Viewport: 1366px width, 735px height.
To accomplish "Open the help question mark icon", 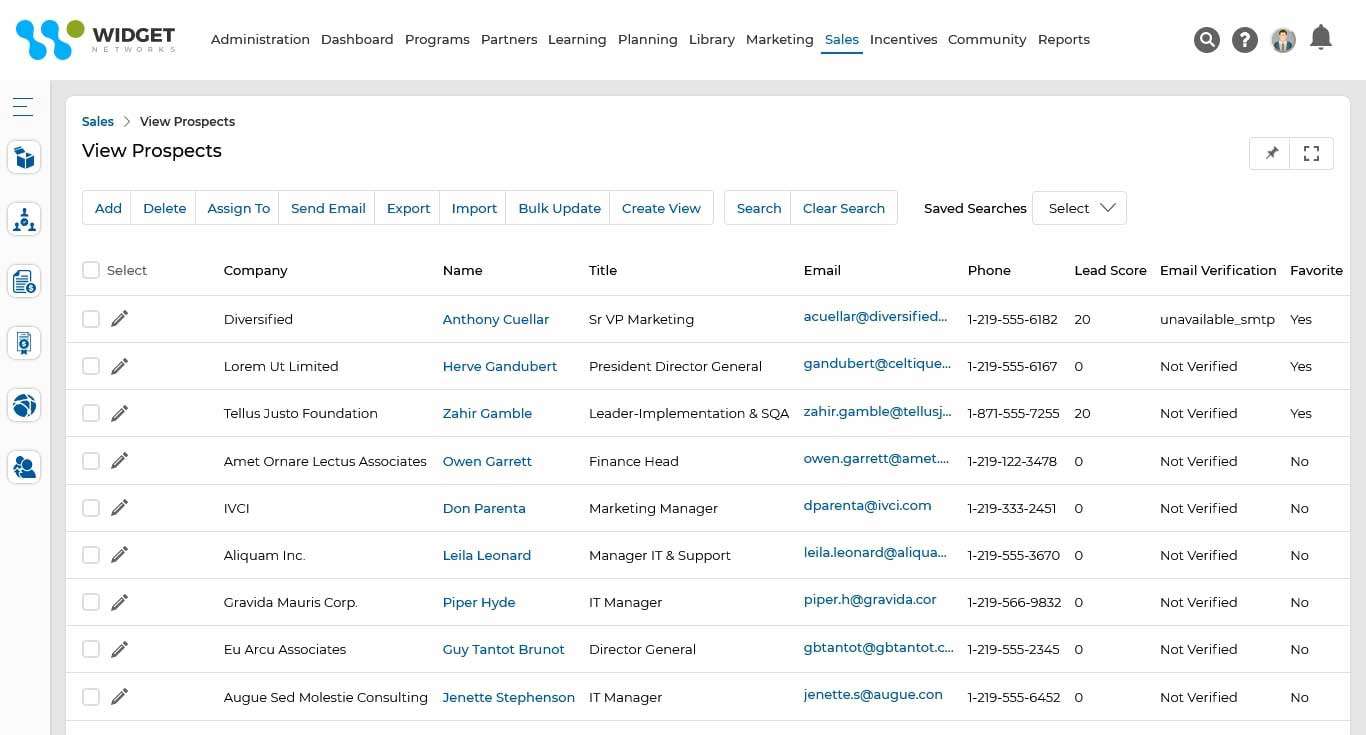I will pyautogui.click(x=1245, y=40).
